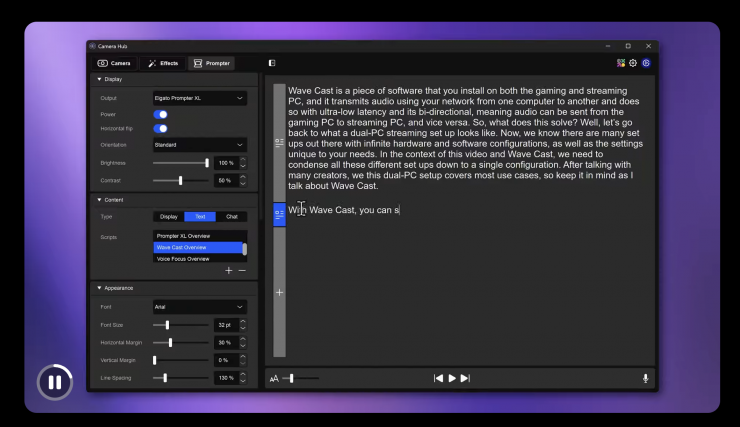
Task: Skip to the next prompter chapter
Action: 465,378
